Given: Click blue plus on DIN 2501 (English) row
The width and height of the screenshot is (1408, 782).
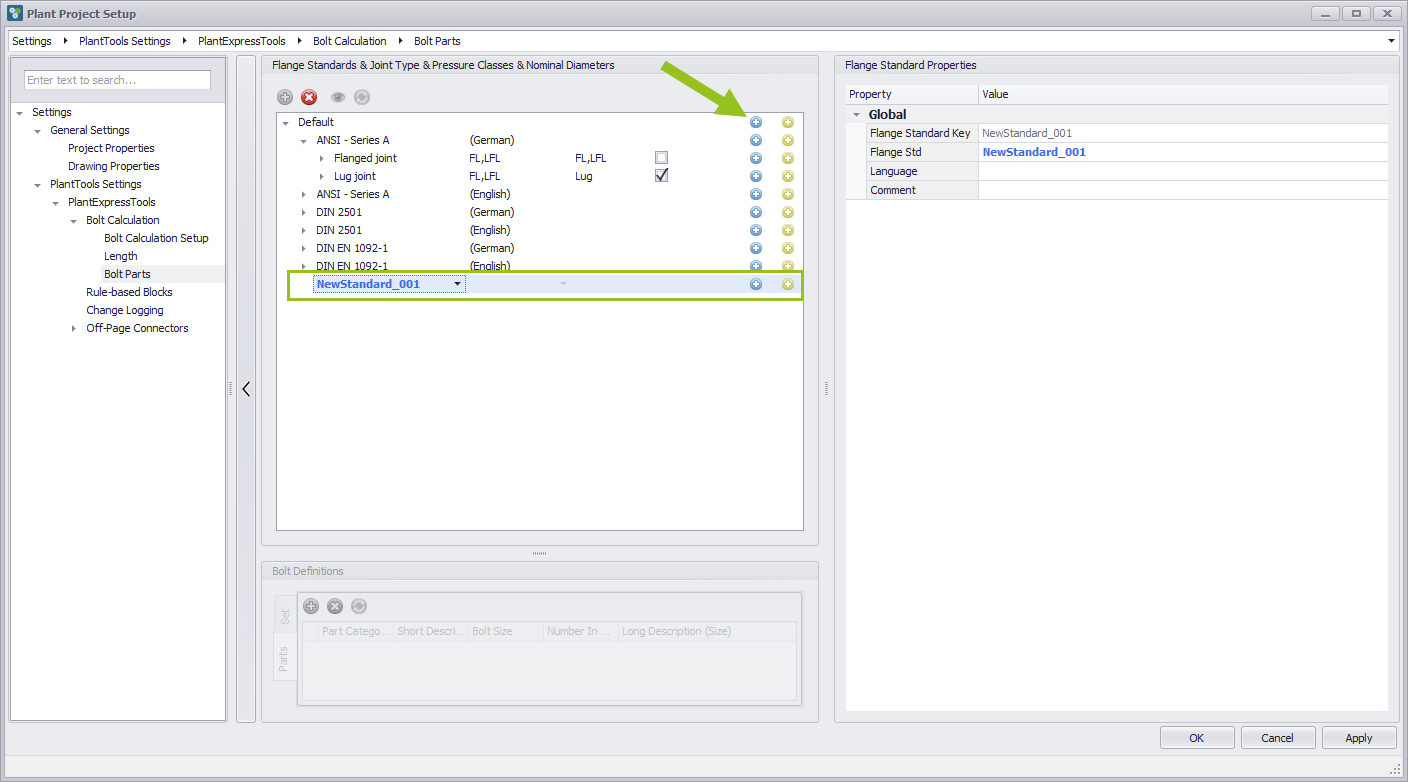Looking at the screenshot, I should [756, 230].
